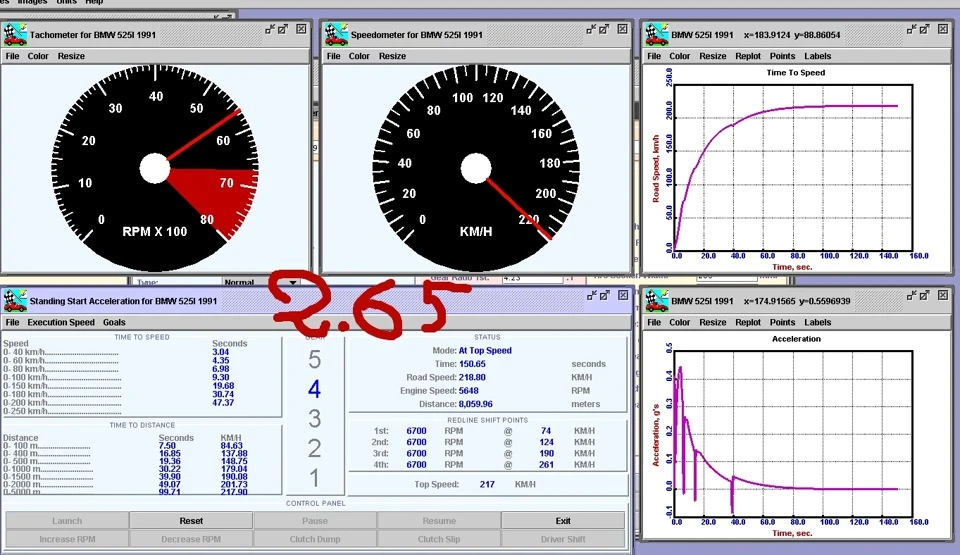Iconify the Acceleration graph window
The width and height of the screenshot is (960, 555).
(912, 295)
